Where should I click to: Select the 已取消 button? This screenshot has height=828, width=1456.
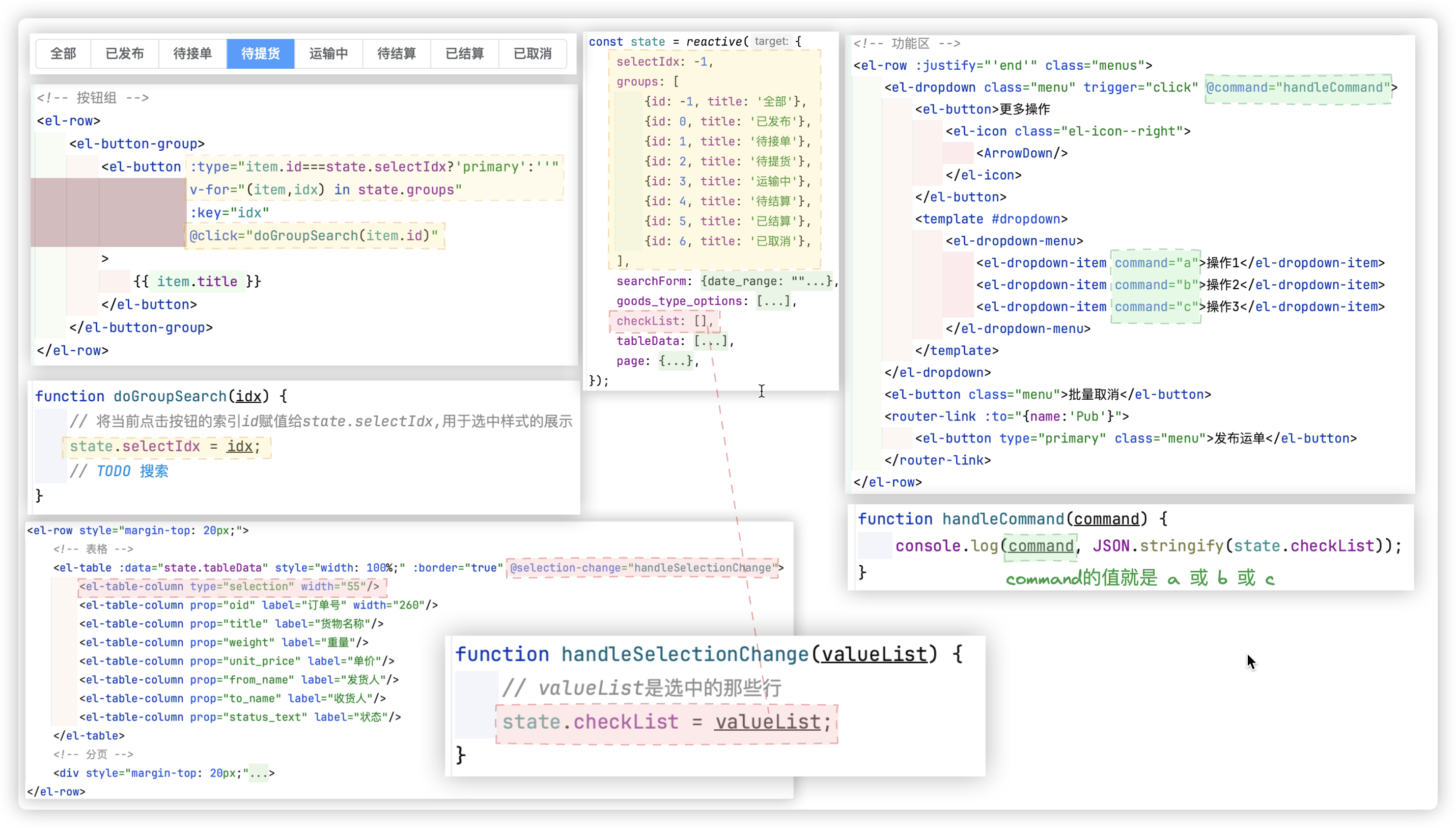pos(532,53)
